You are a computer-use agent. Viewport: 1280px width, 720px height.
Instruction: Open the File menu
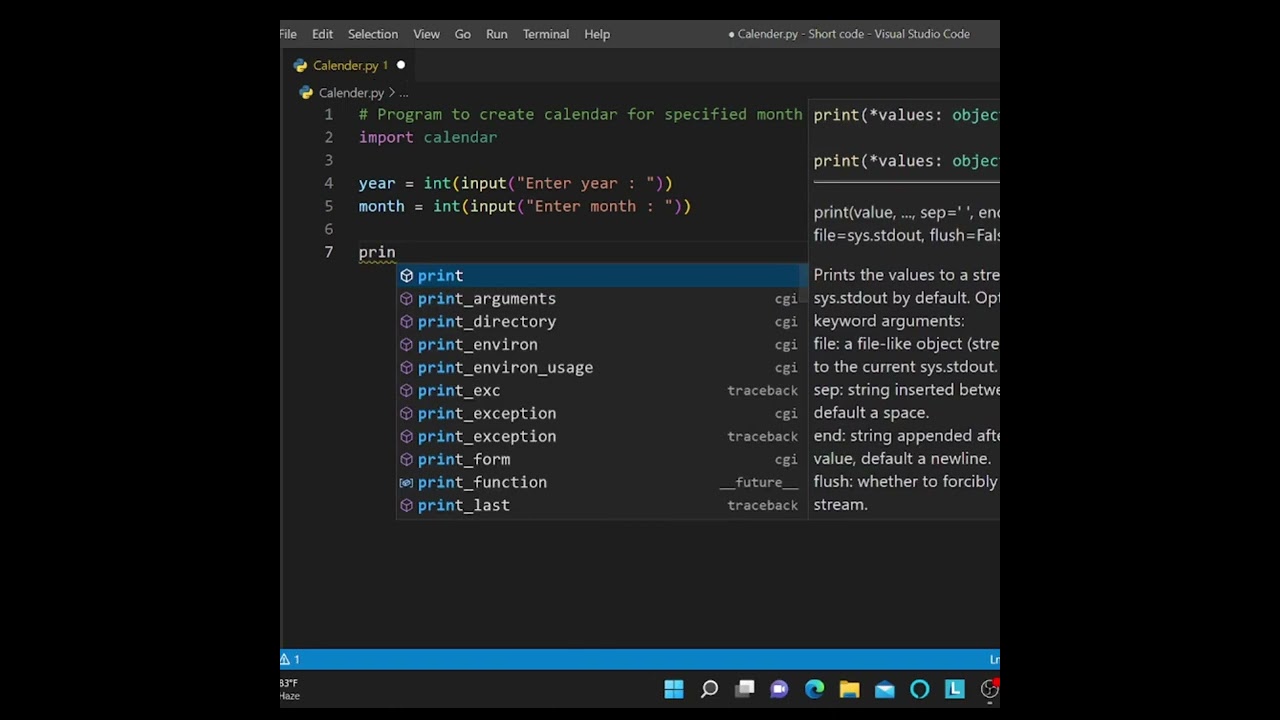[x=288, y=34]
